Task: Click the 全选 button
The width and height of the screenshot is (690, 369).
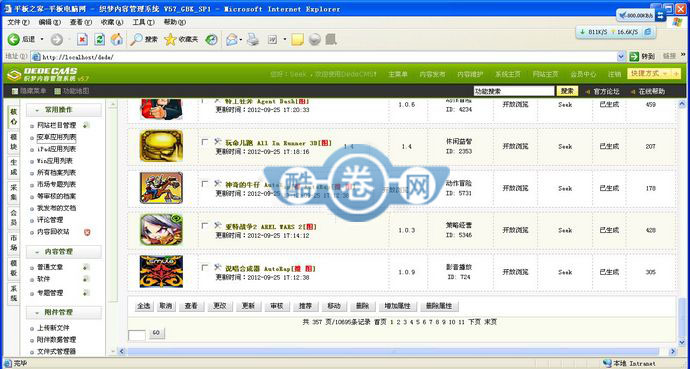Action: 144,306
